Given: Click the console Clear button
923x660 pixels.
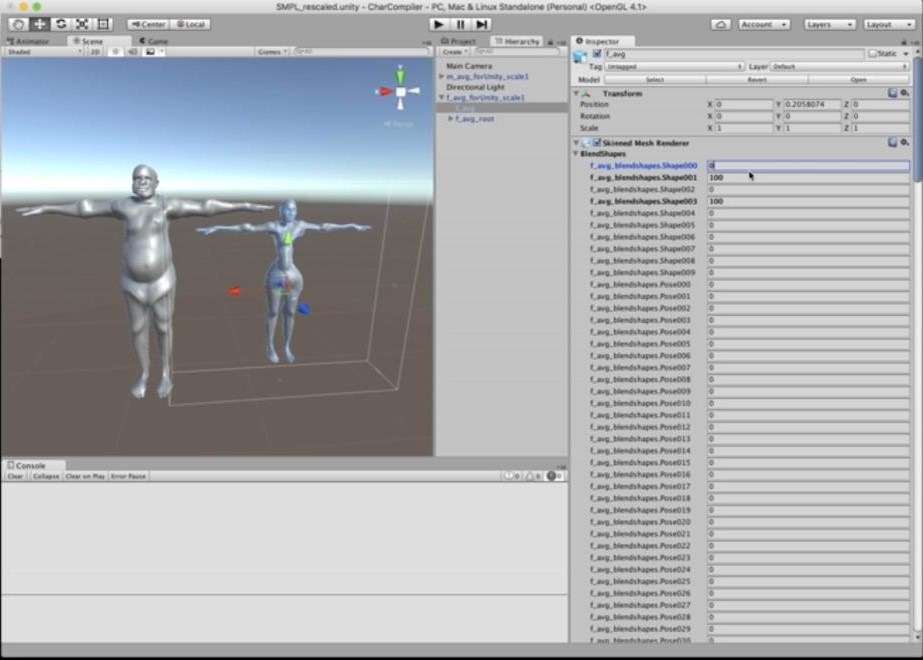Looking at the screenshot, I should coord(15,476).
